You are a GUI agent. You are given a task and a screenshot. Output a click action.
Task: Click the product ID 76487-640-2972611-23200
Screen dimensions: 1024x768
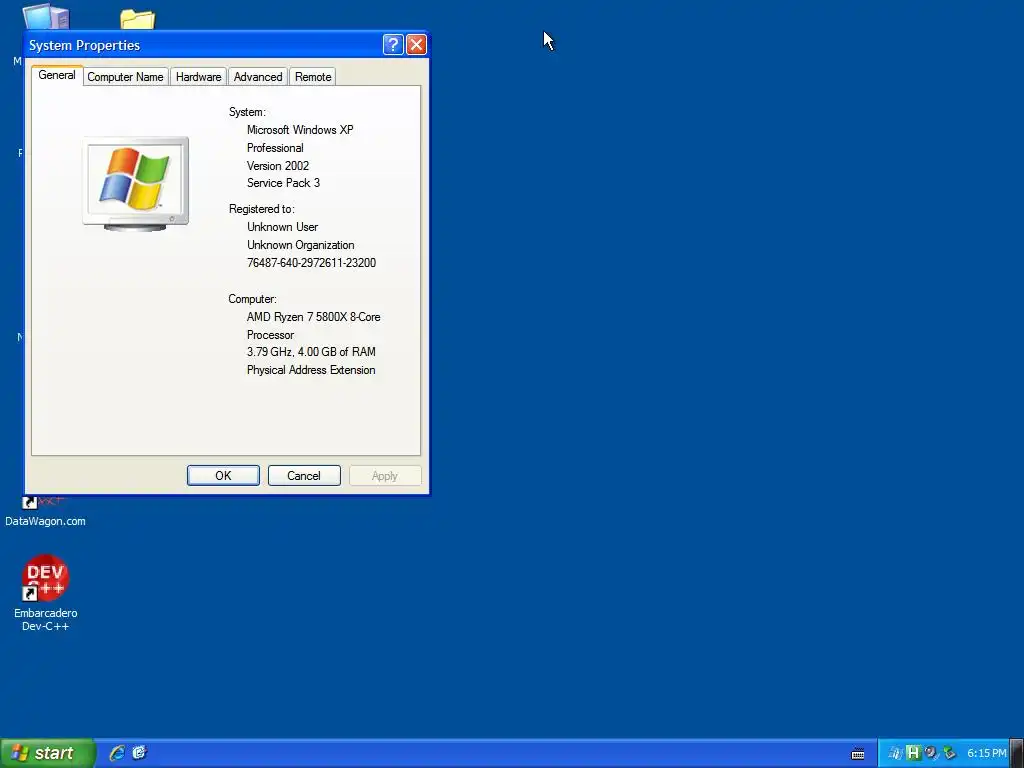tap(312, 263)
